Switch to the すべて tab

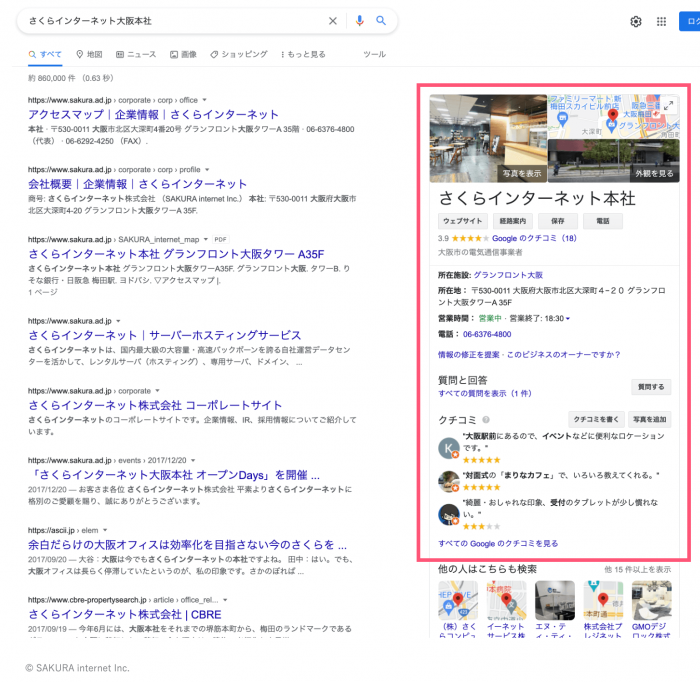click(x=45, y=54)
